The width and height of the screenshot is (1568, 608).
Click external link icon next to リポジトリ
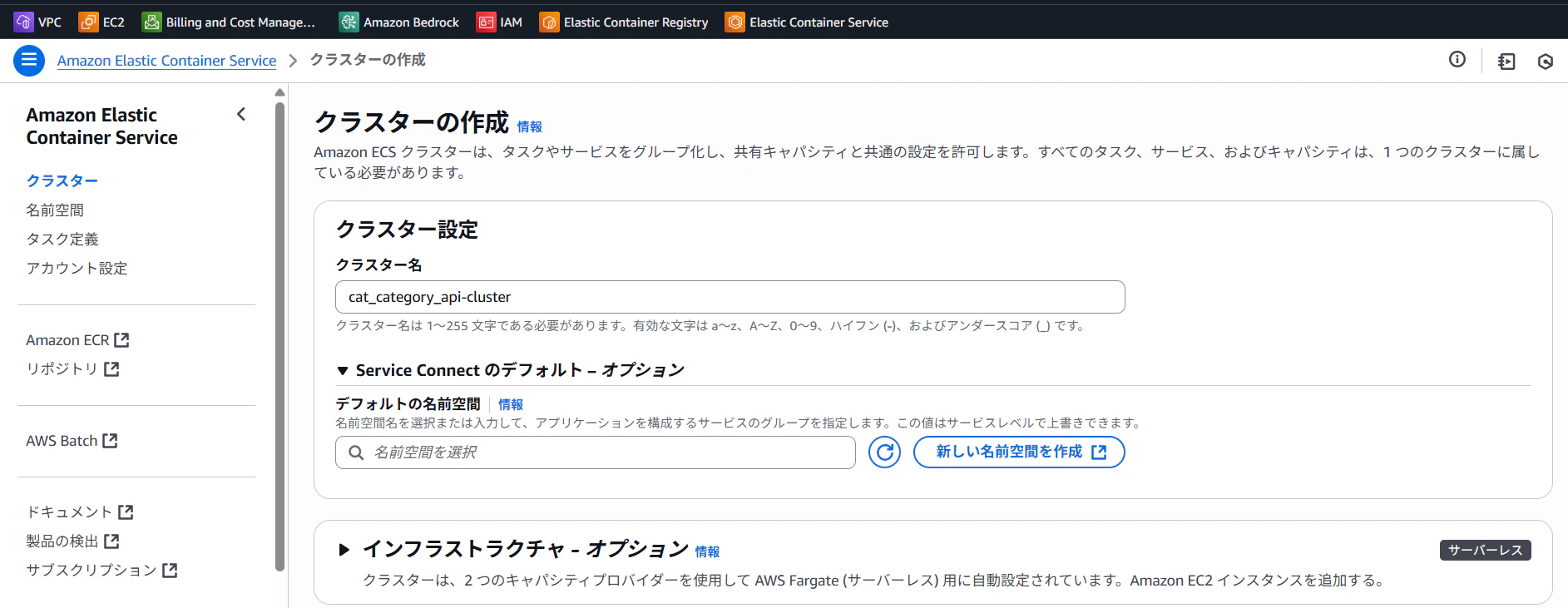(x=111, y=368)
